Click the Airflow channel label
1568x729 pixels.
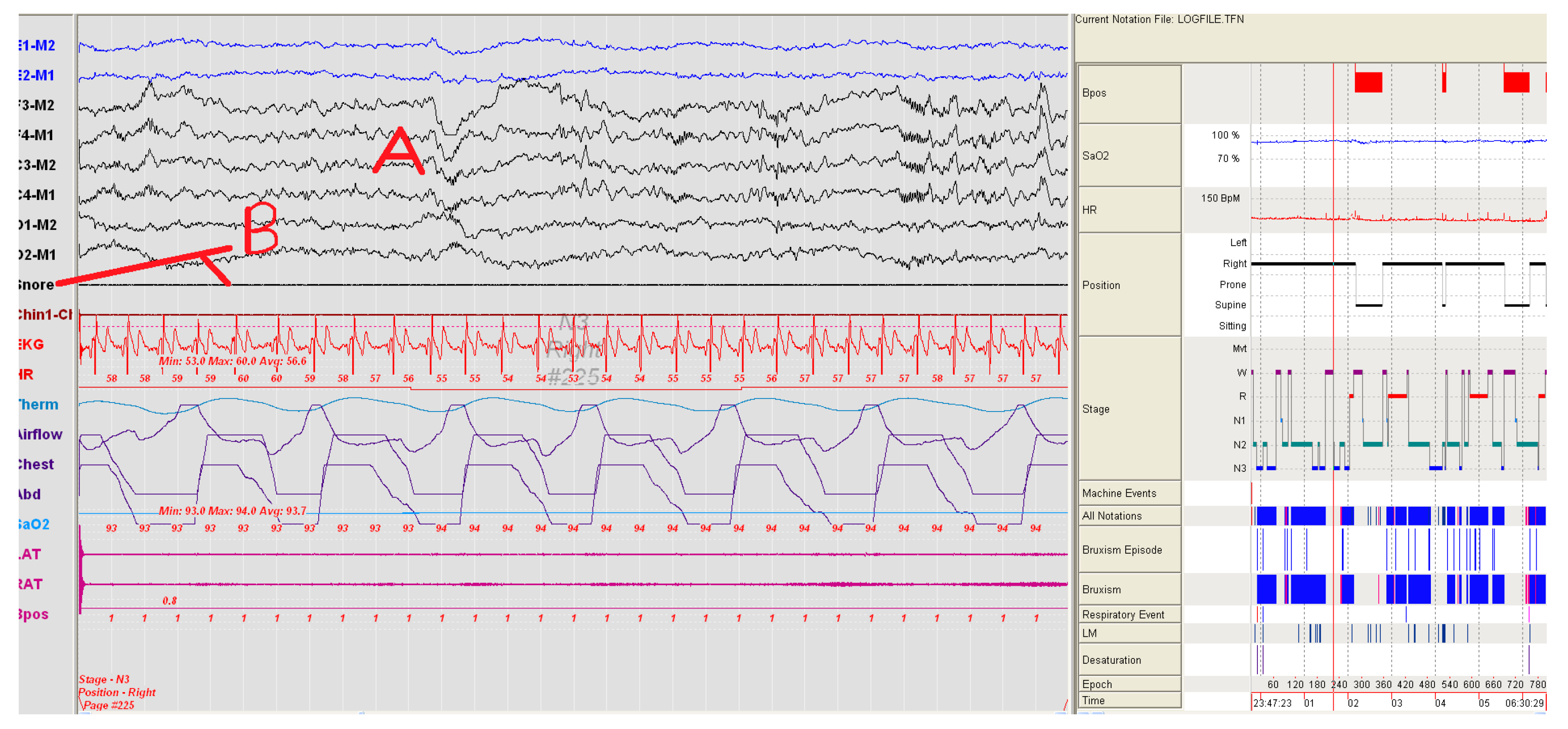coord(40,434)
